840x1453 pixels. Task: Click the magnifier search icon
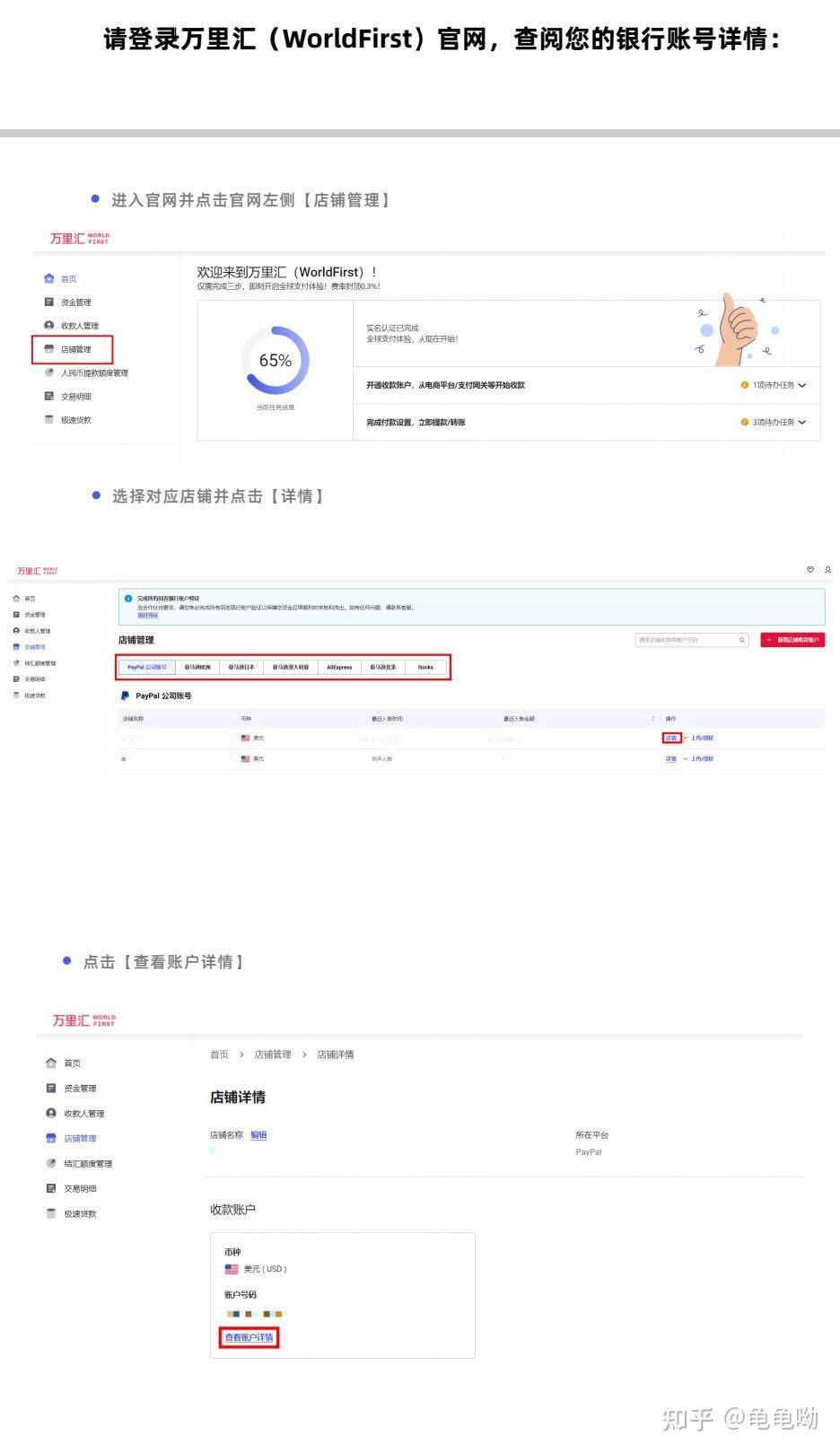tap(742, 640)
